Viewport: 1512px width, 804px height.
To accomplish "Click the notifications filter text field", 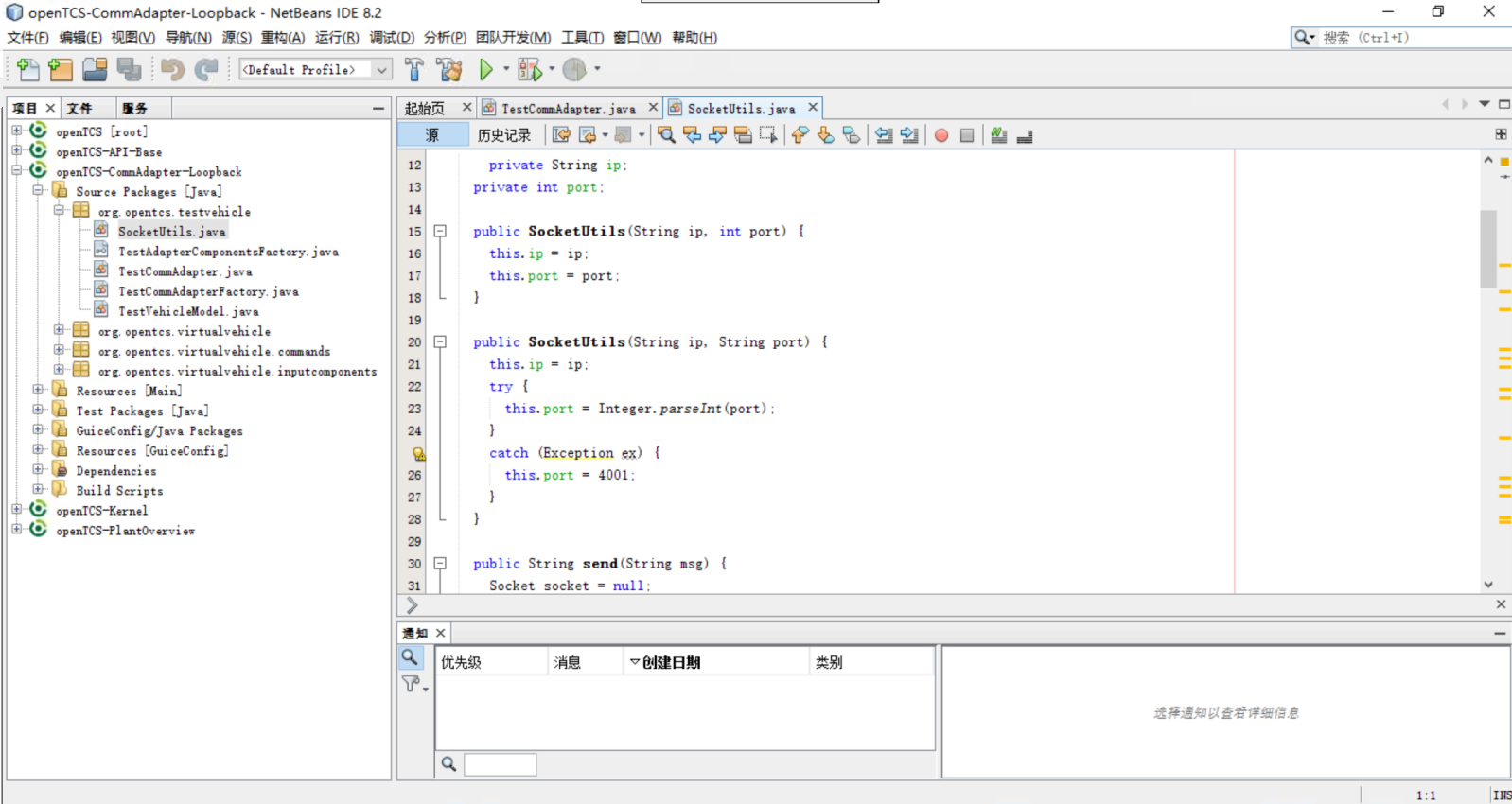I will (x=500, y=764).
